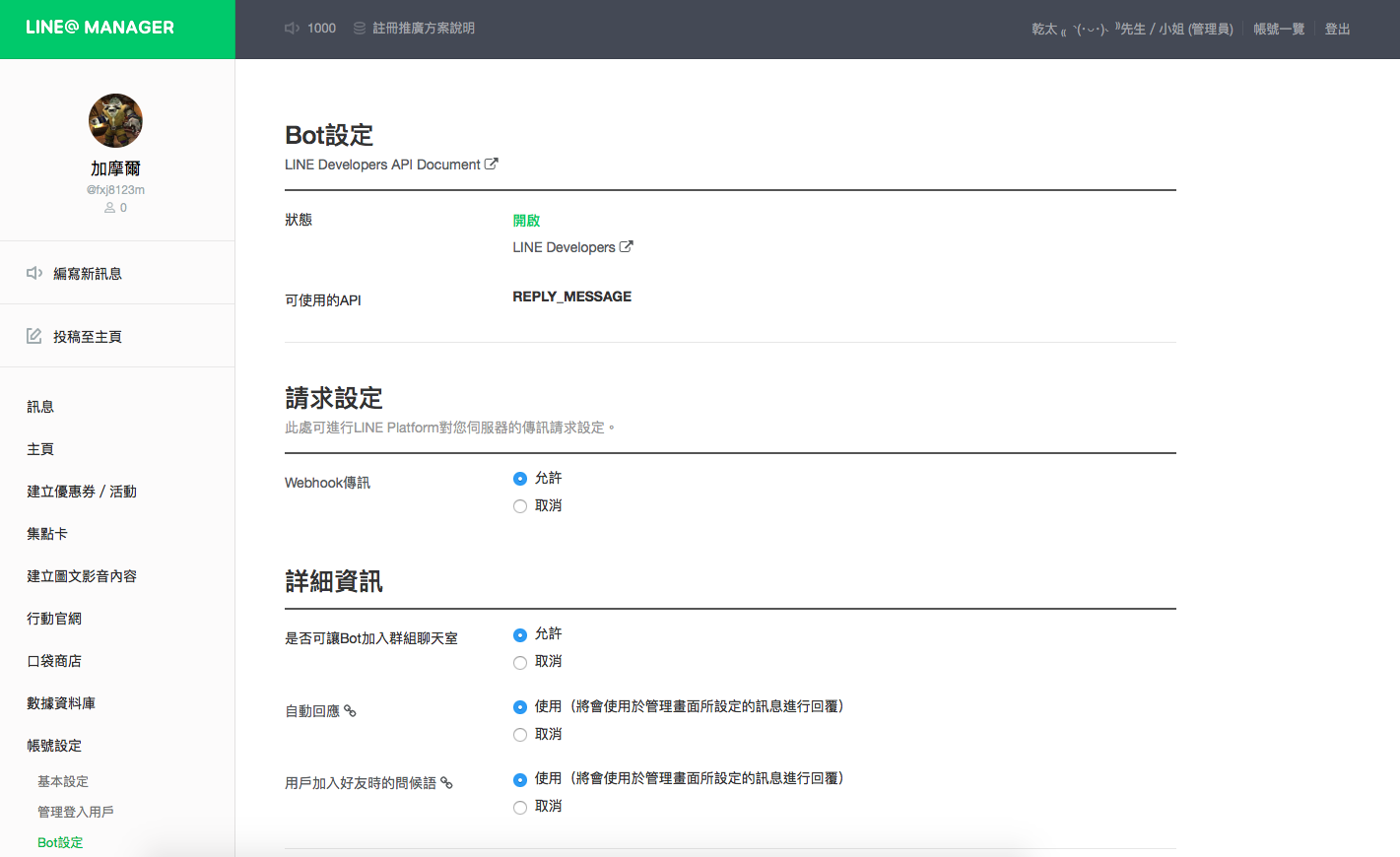Click the Bot設定 page heading
The width and height of the screenshot is (1400, 857).
329,135
